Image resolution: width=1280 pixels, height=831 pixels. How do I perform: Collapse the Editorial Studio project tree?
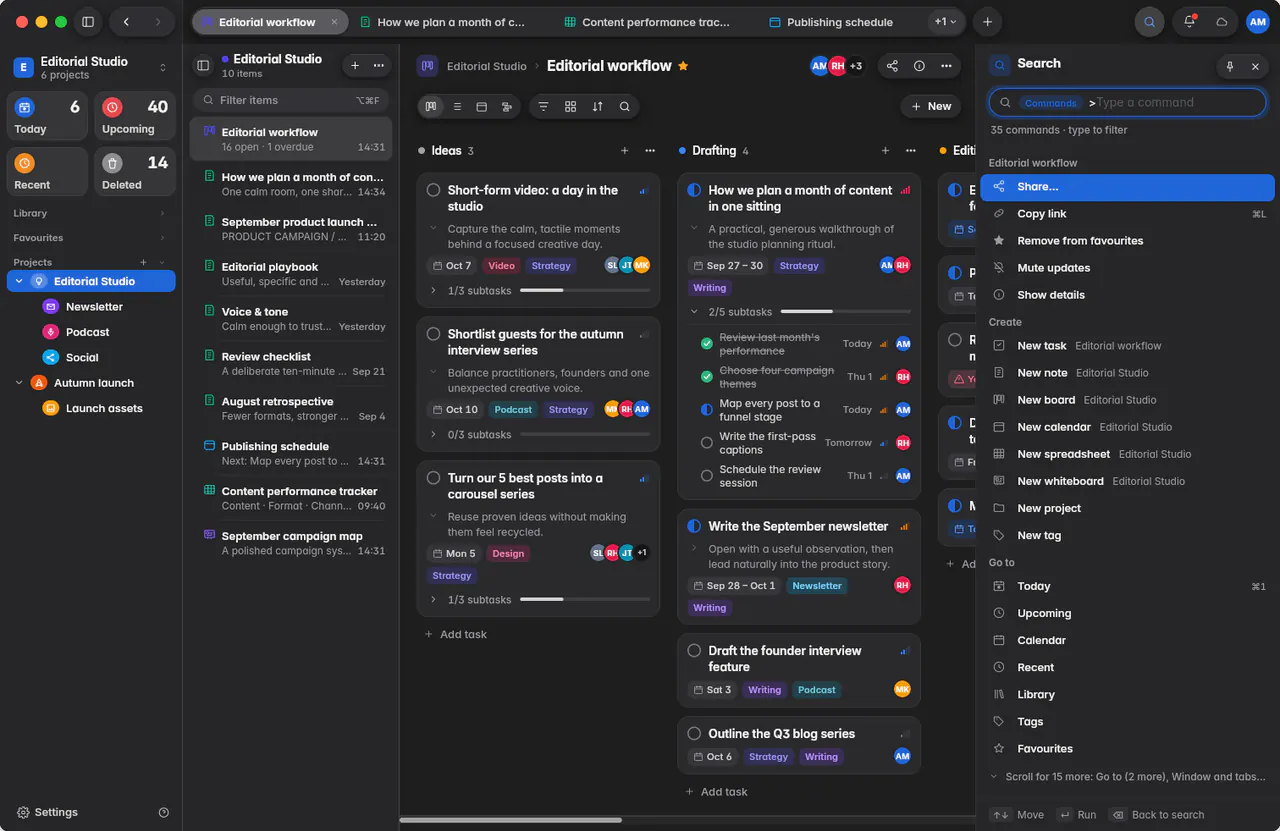click(19, 282)
